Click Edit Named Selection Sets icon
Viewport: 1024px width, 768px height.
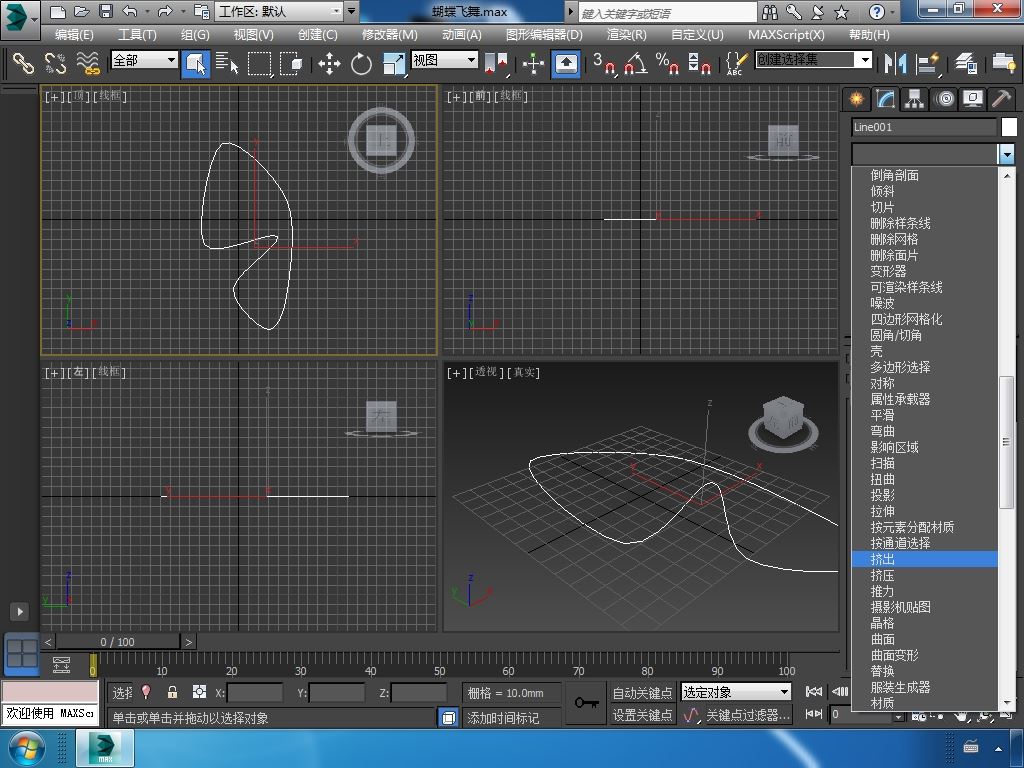(x=736, y=63)
